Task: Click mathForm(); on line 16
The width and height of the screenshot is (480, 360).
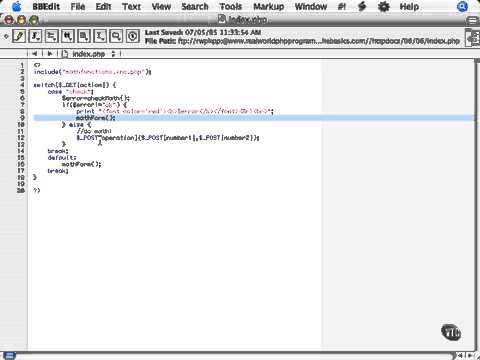Action: (x=82, y=164)
